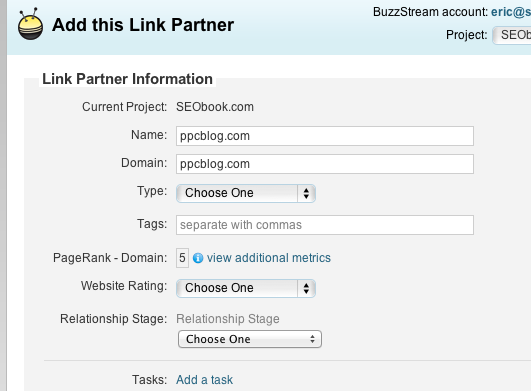Viewport: 531px width, 391px height.
Task: Open the eric@ BuzzStream account link
Action: tap(511, 12)
